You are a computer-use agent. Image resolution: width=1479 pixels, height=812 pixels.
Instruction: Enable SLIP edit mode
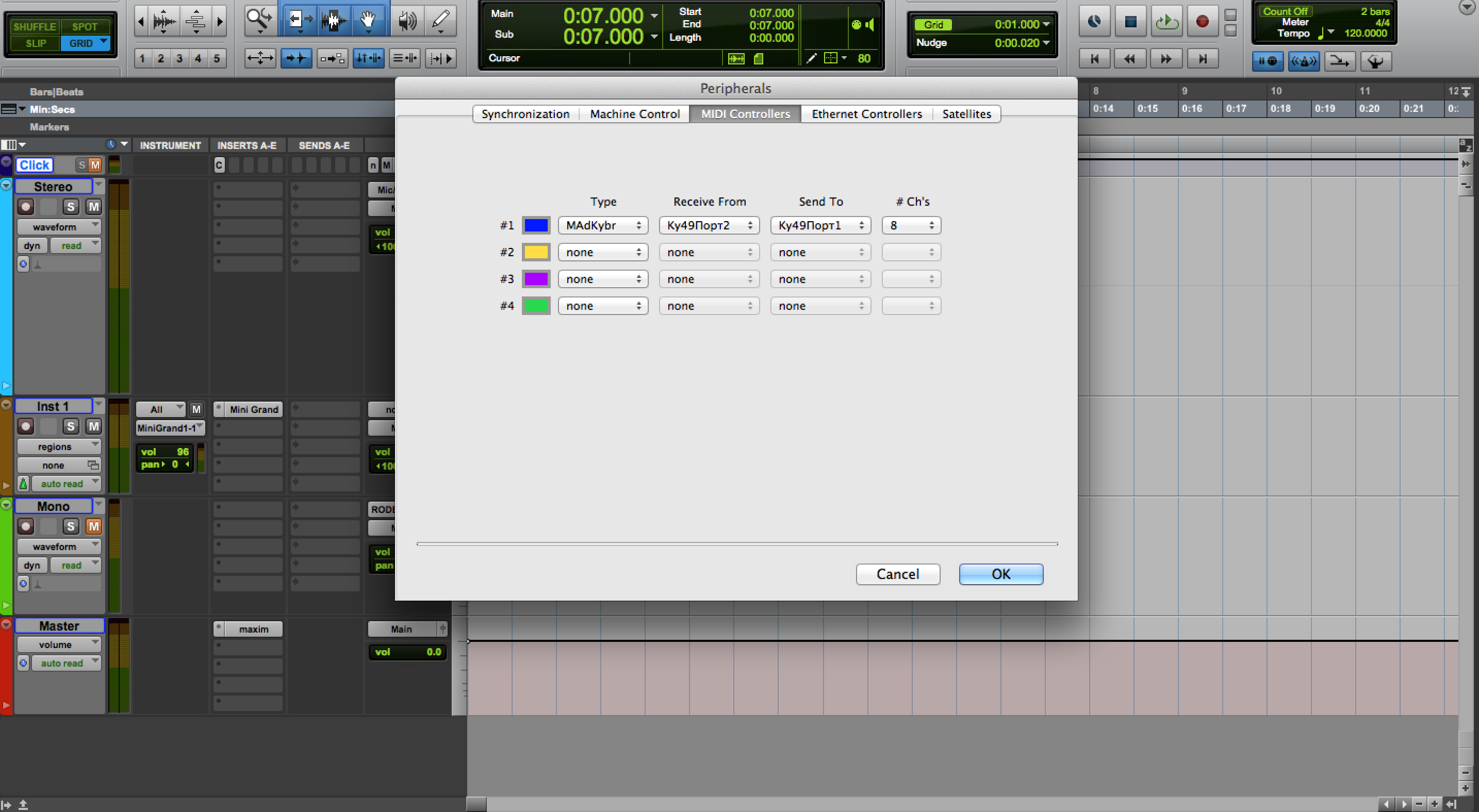[36, 44]
